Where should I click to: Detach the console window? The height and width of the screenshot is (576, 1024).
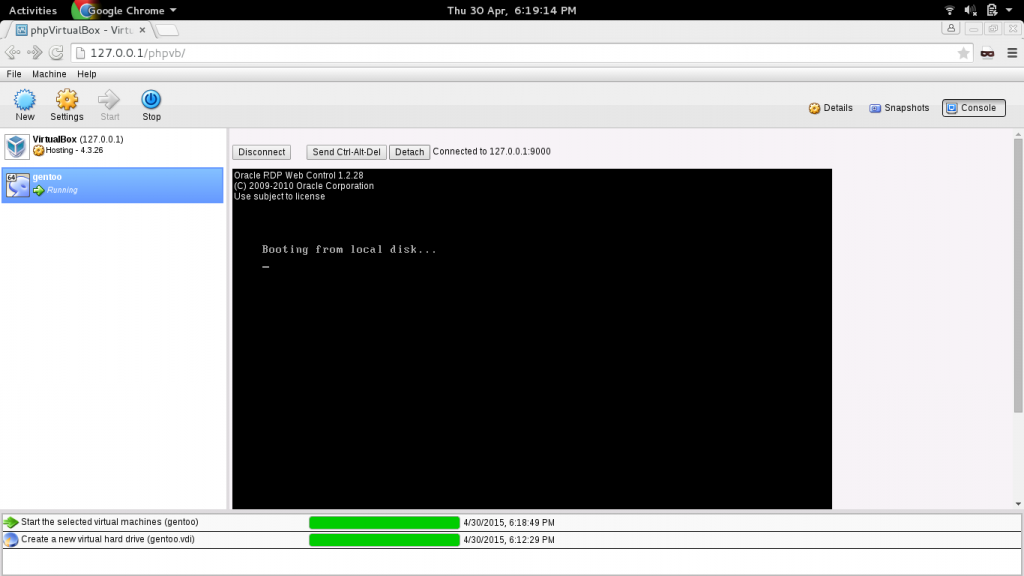point(409,152)
